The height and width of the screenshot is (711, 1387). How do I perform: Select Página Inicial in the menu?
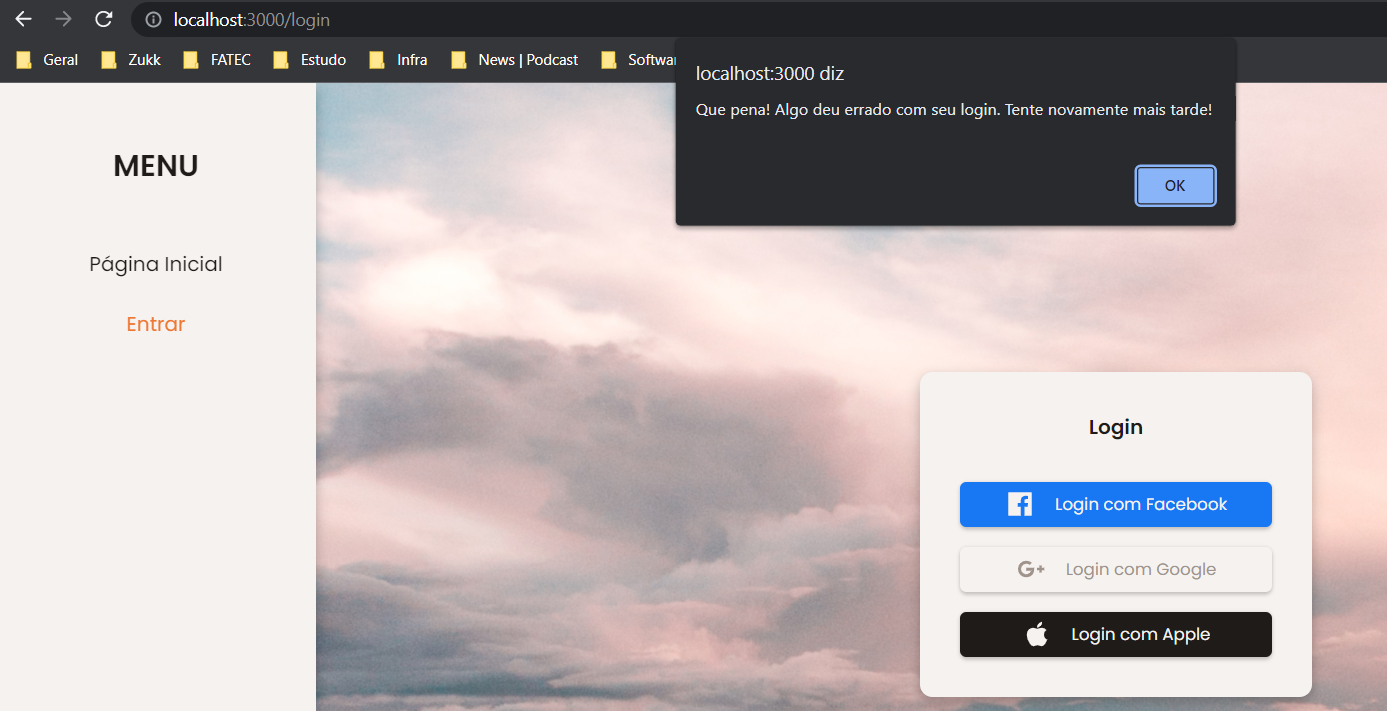(x=155, y=263)
